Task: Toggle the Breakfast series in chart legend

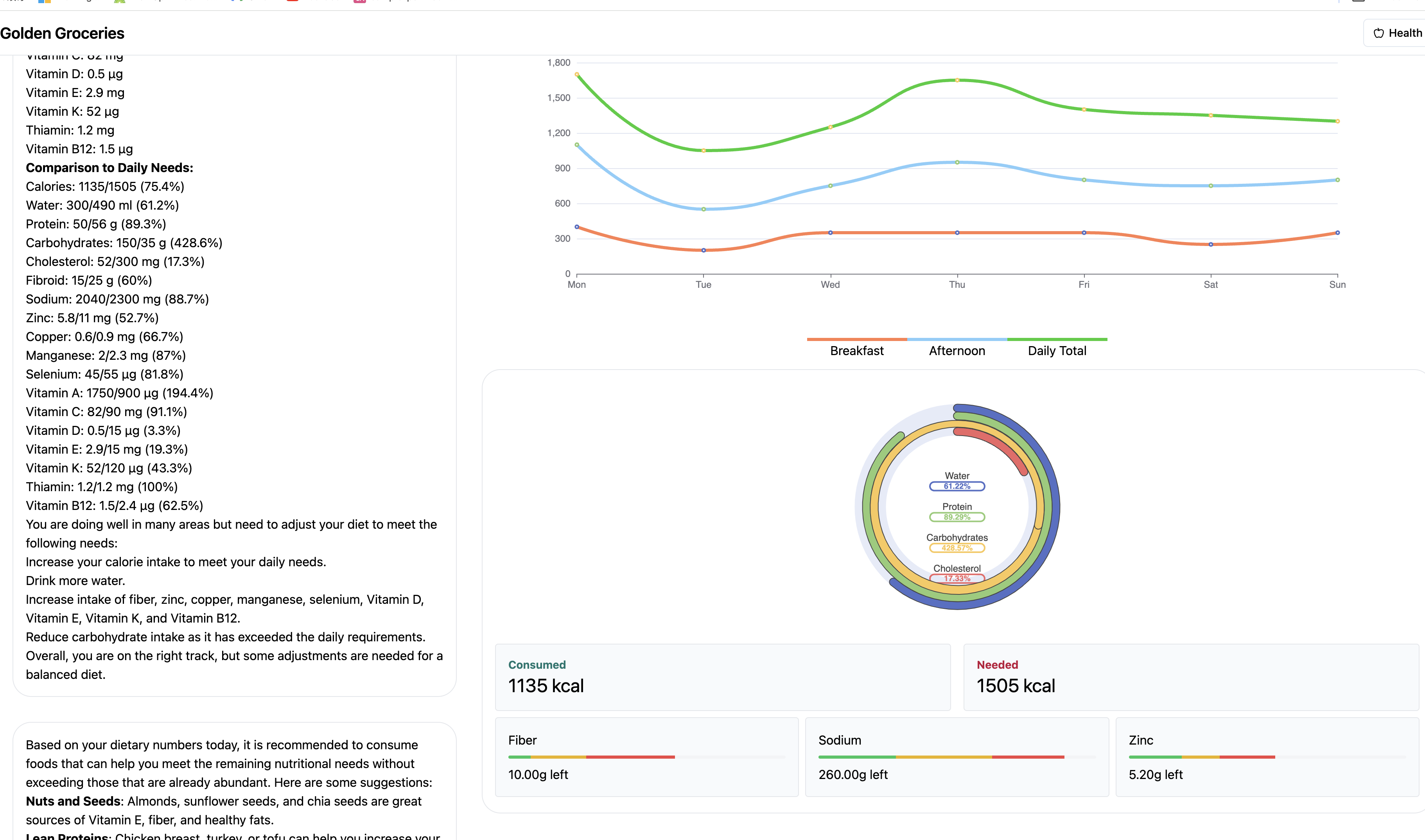Action: tap(856, 350)
